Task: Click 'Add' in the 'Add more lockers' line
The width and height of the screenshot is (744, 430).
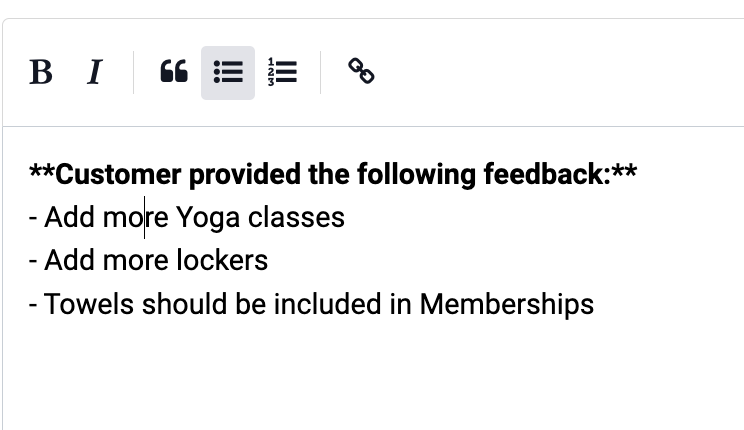Action: point(69,261)
